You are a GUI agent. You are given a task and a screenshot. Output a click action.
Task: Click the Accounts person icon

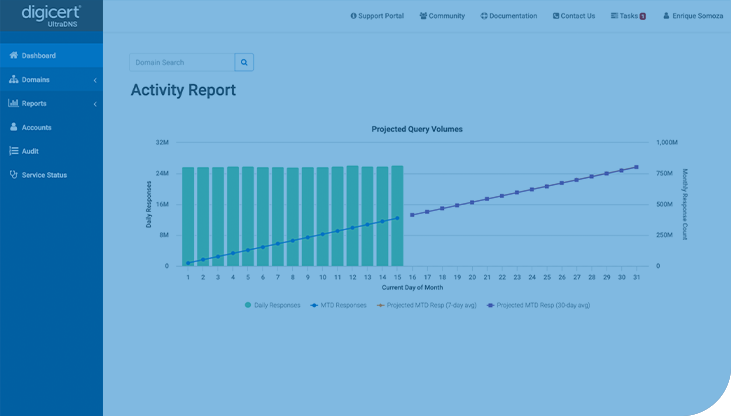point(13,128)
